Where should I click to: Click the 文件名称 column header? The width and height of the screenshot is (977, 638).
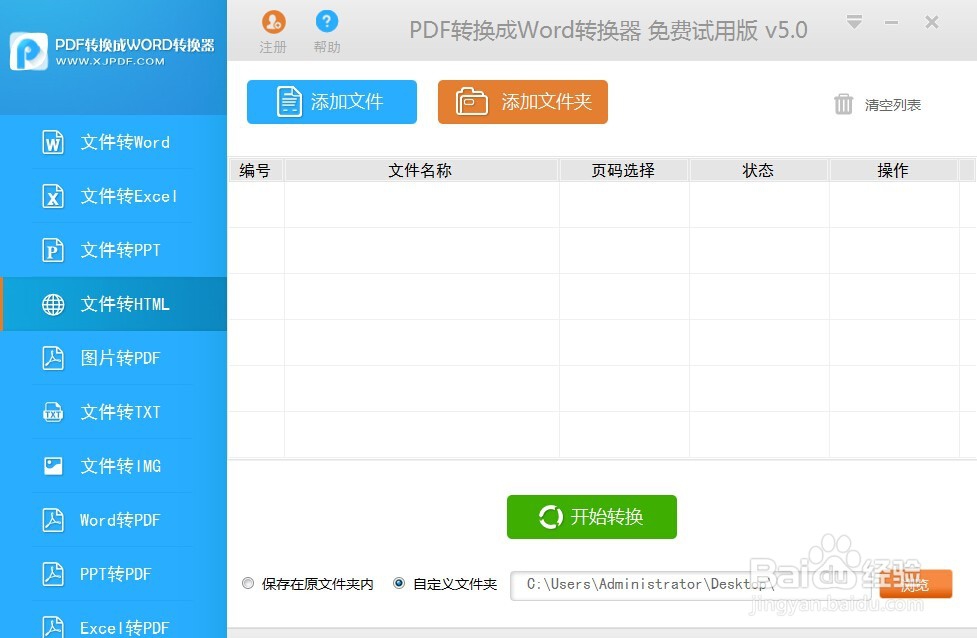point(421,170)
